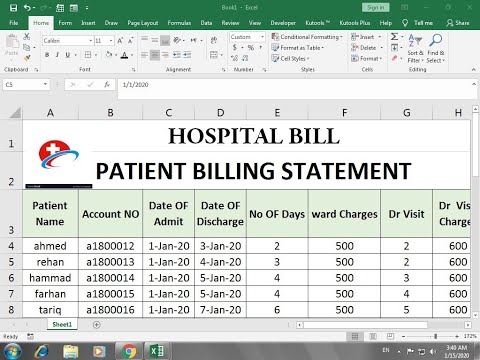
Task: Click the Windows Start button
Action: point(12,351)
